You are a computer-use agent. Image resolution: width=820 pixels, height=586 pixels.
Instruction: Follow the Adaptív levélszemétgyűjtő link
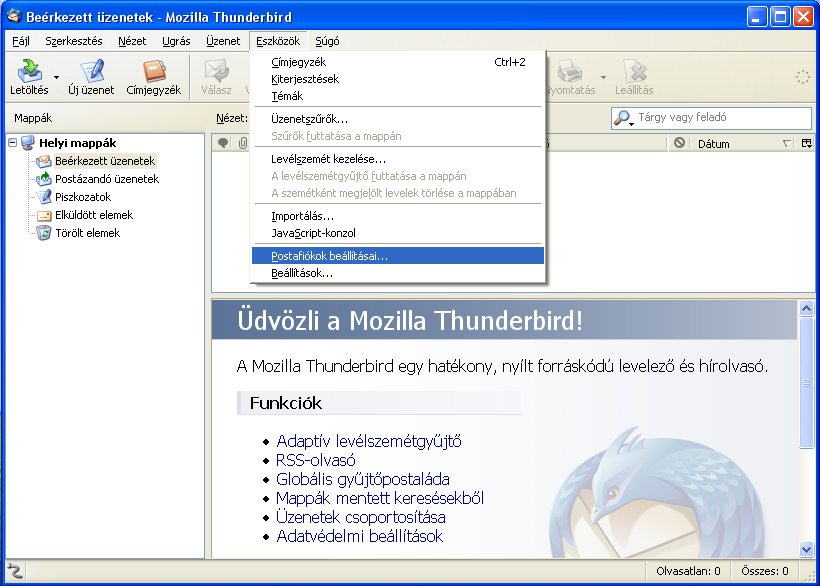tap(369, 441)
